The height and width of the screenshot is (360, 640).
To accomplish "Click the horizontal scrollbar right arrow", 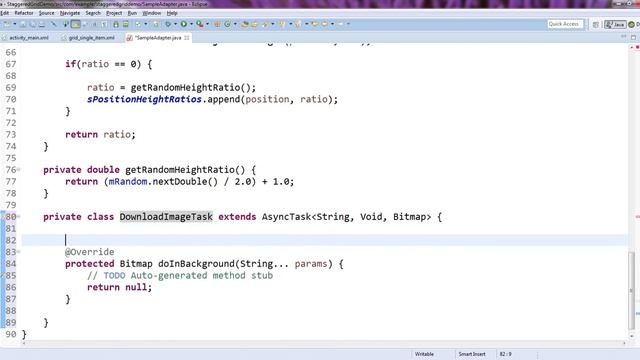I will [x=624, y=343].
